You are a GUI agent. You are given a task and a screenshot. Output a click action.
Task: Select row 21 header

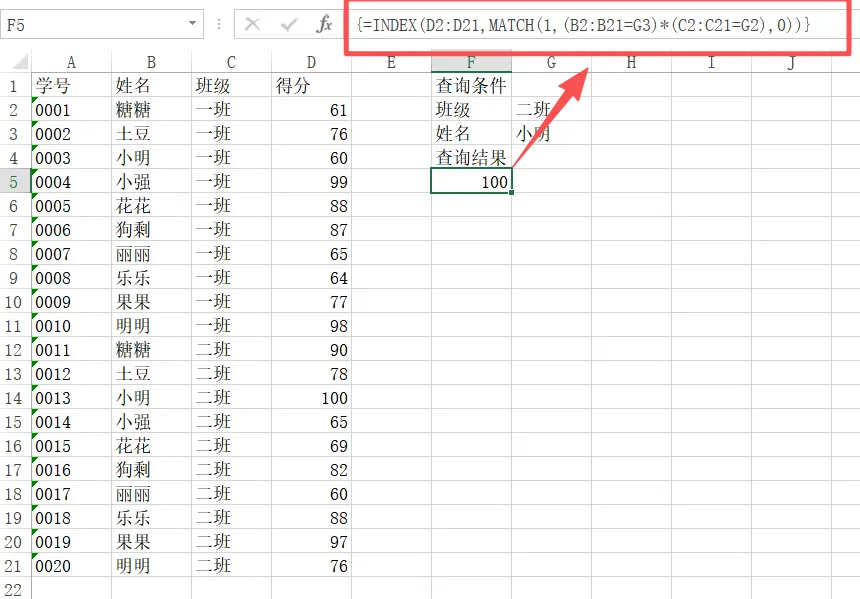click(14, 566)
